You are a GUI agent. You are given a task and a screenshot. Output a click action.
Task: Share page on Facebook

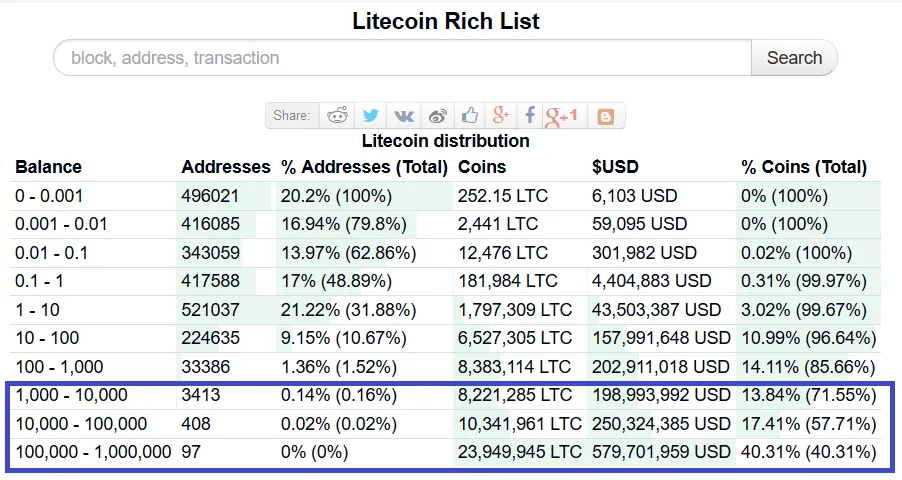tap(530, 115)
